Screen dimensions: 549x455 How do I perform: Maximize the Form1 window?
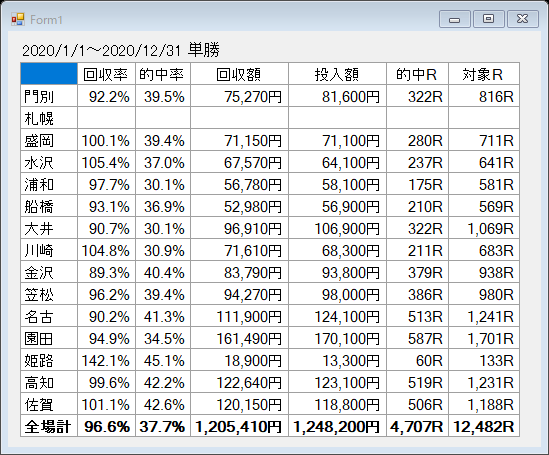pos(488,19)
